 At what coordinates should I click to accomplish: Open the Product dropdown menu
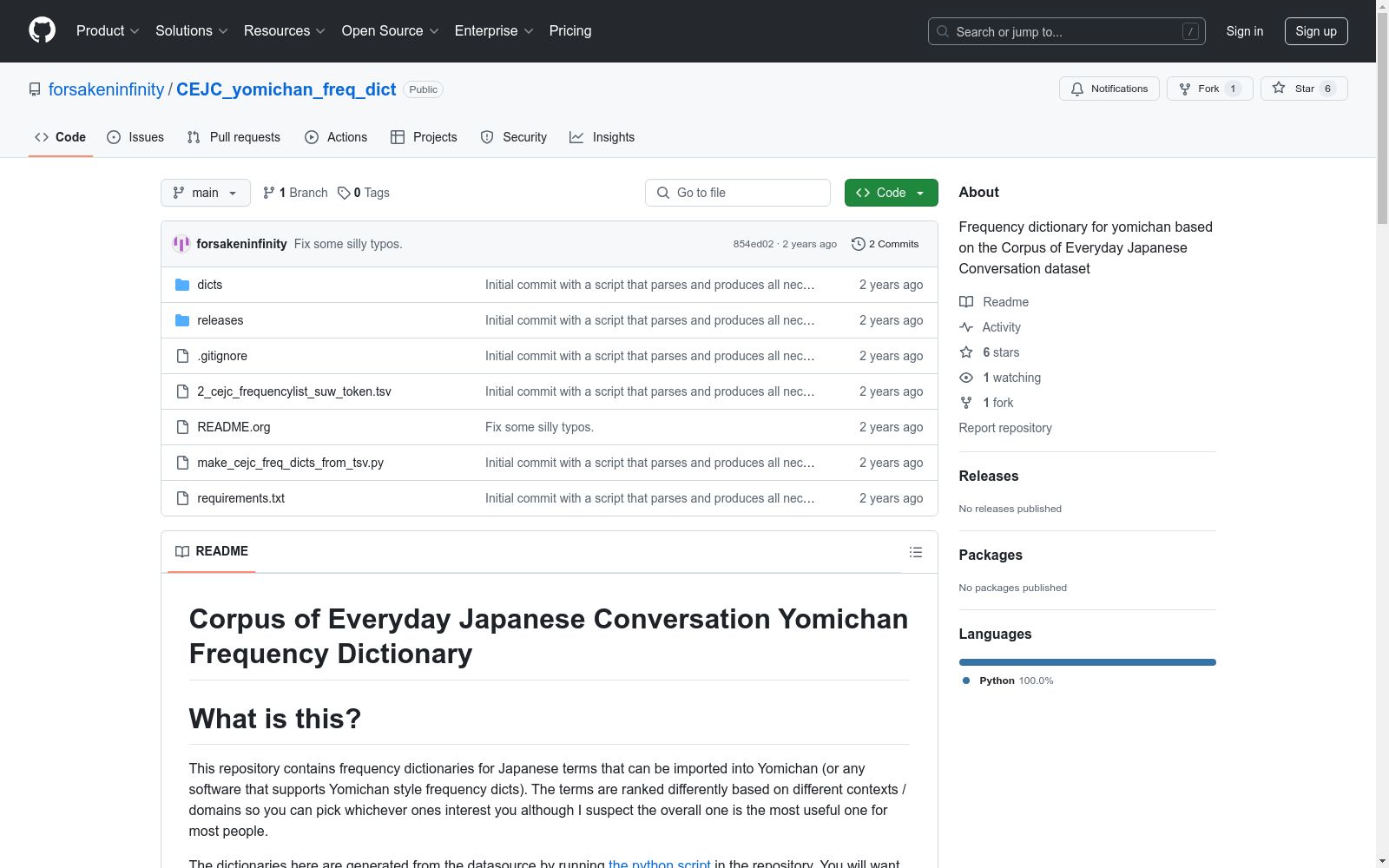click(x=108, y=31)
